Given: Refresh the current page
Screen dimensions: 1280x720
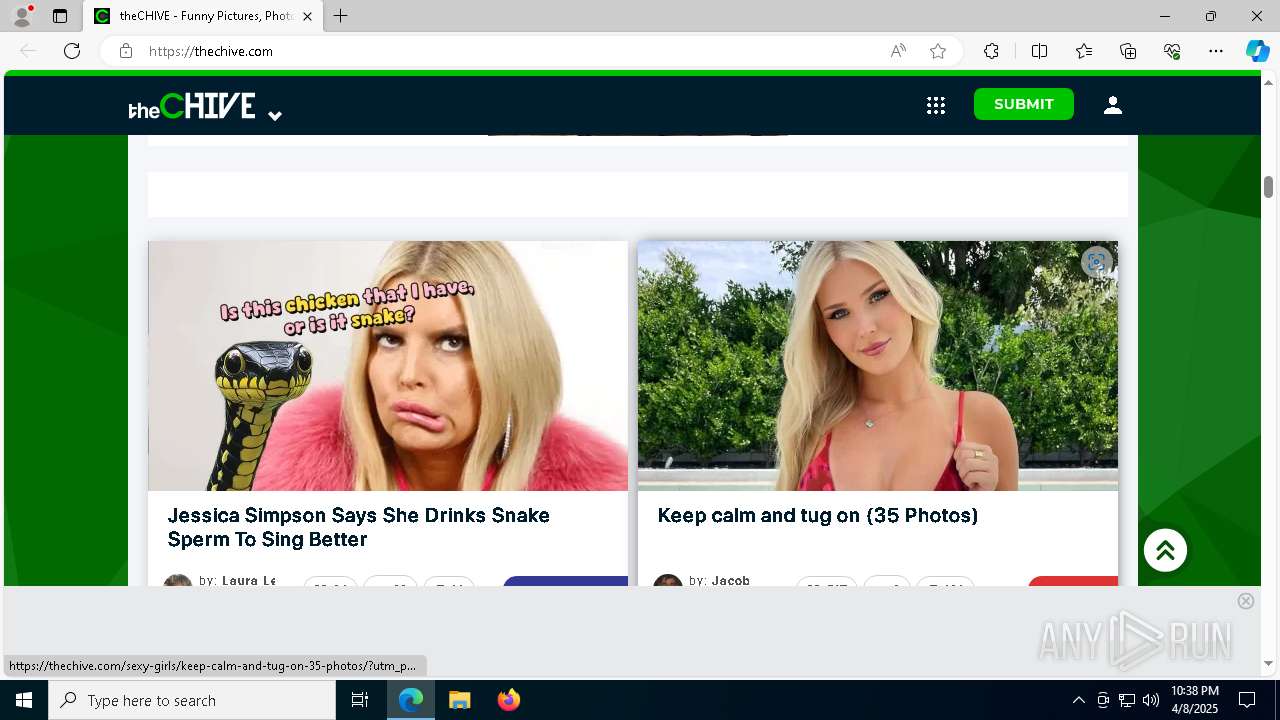Looking at the screenshot, I should point(72,51).
